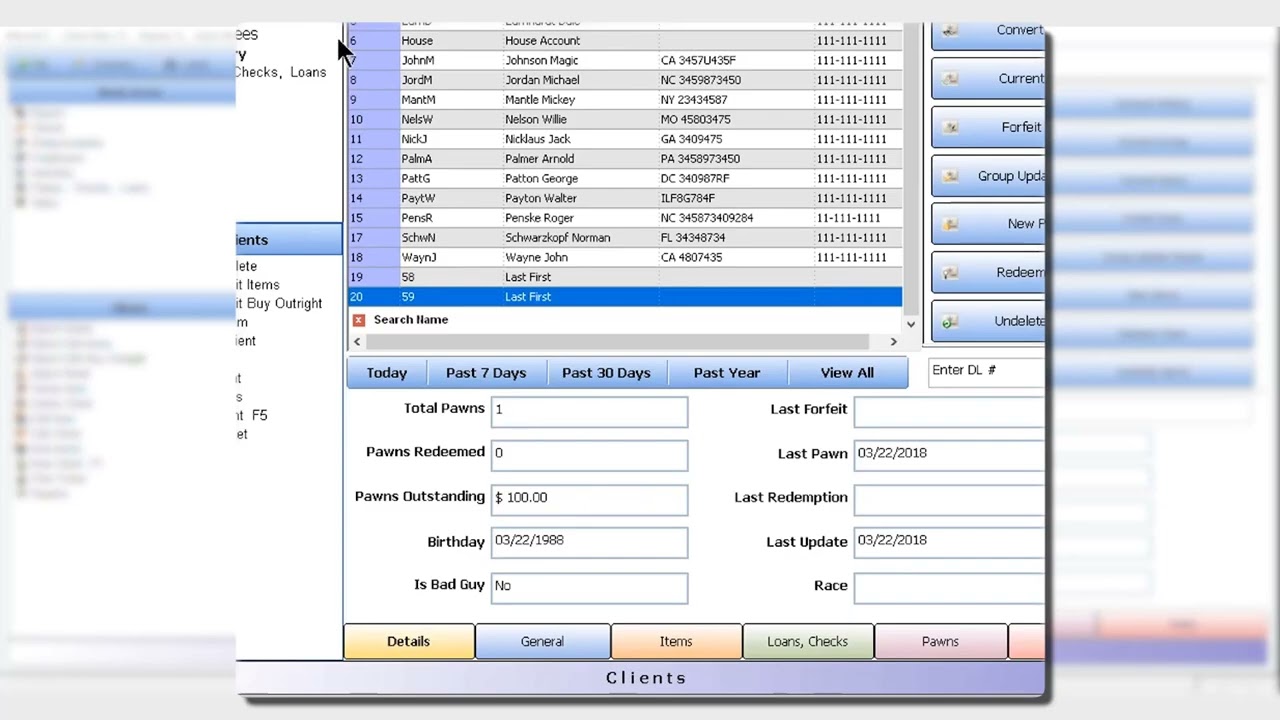Click the Pawns Redeemed field
1280x720 pixels.
pyautogui.click(x=589, y=455)
